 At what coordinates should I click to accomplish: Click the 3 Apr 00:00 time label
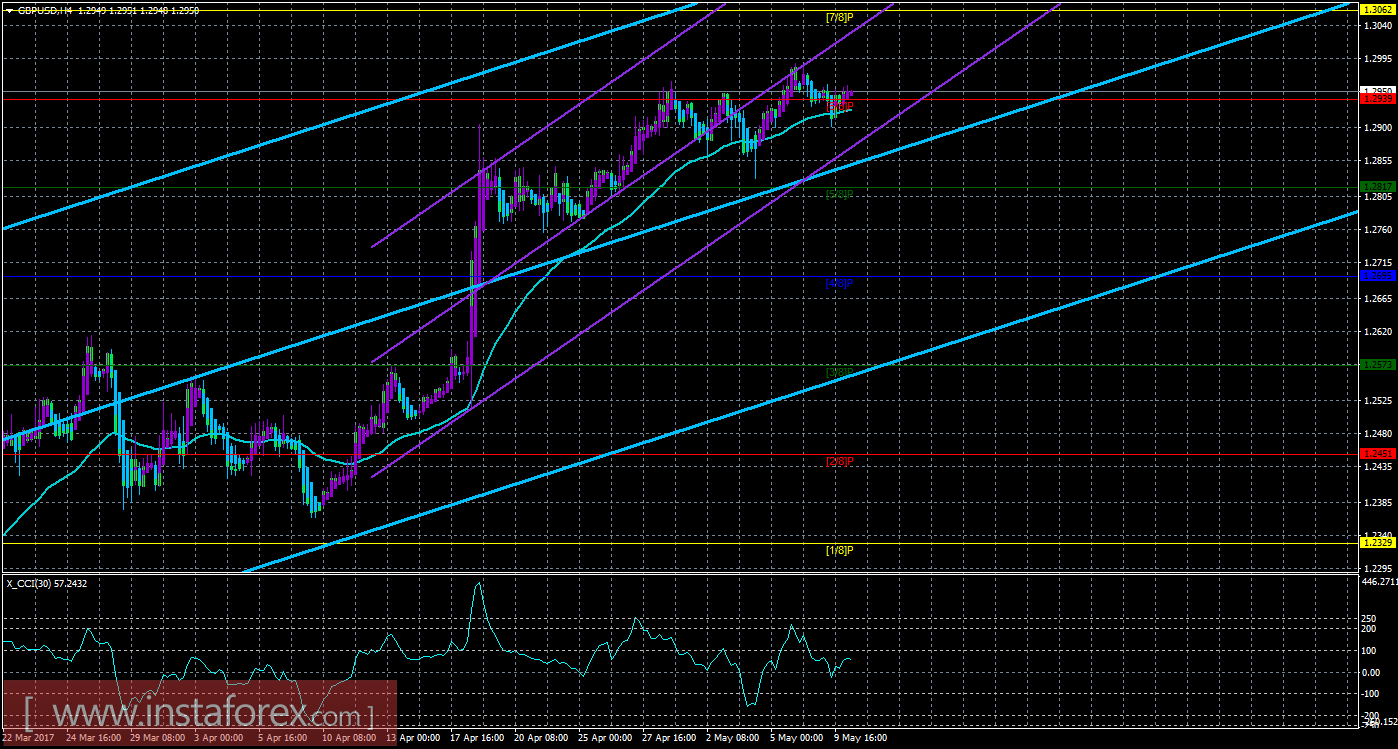[x=220, y=737]
